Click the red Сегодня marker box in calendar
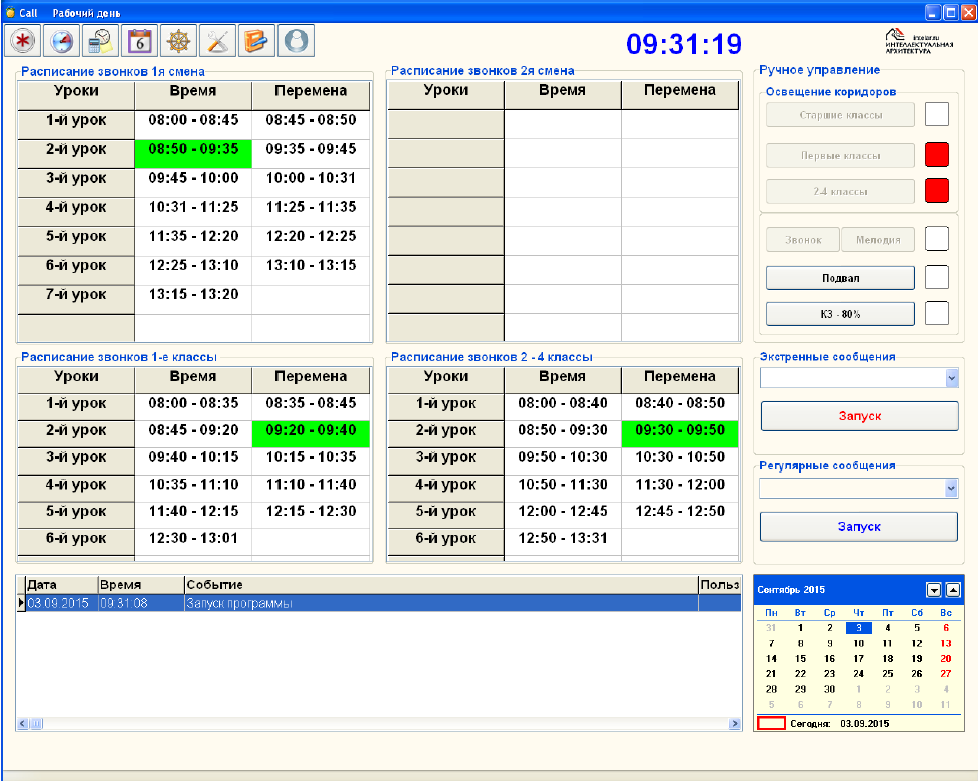Image resolution: width=978 pixels, height=781 pixels. click(x=771, y=724)
